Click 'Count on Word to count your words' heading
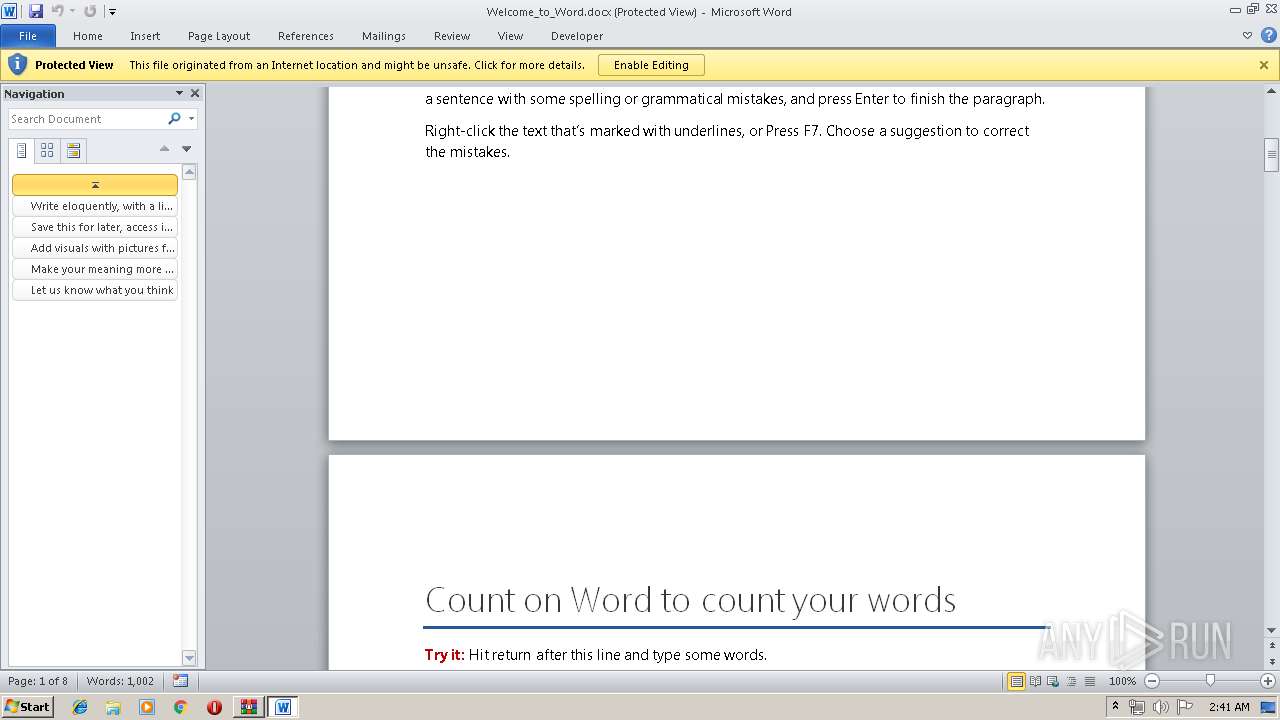This screenshot has width=1280, height=720. tap(690, 600)
